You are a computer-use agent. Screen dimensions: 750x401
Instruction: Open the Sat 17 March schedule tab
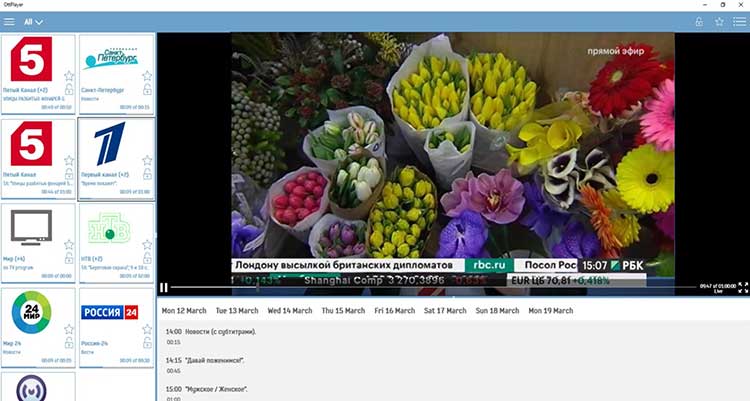tap(445, 311)
